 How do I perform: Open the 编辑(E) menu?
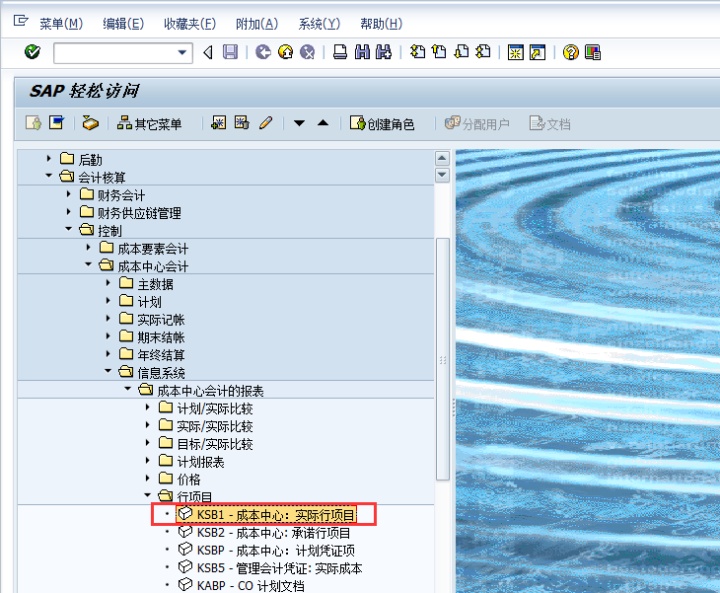(x=123, y=23)
